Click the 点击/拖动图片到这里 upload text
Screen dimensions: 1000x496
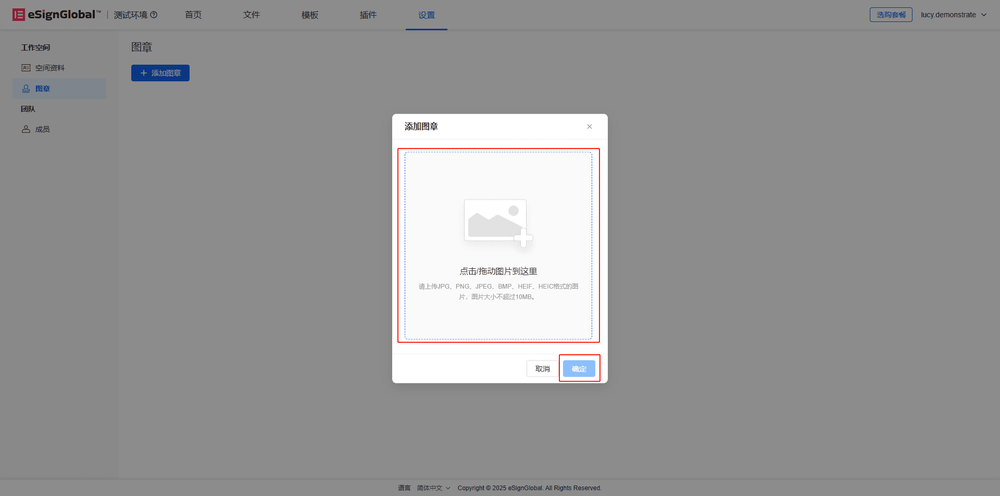pos(498,271)
